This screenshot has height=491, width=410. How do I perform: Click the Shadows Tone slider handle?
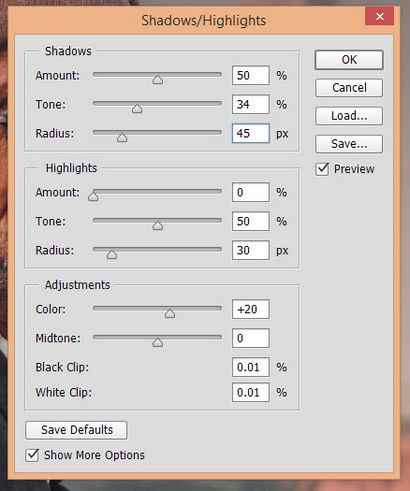137,109
